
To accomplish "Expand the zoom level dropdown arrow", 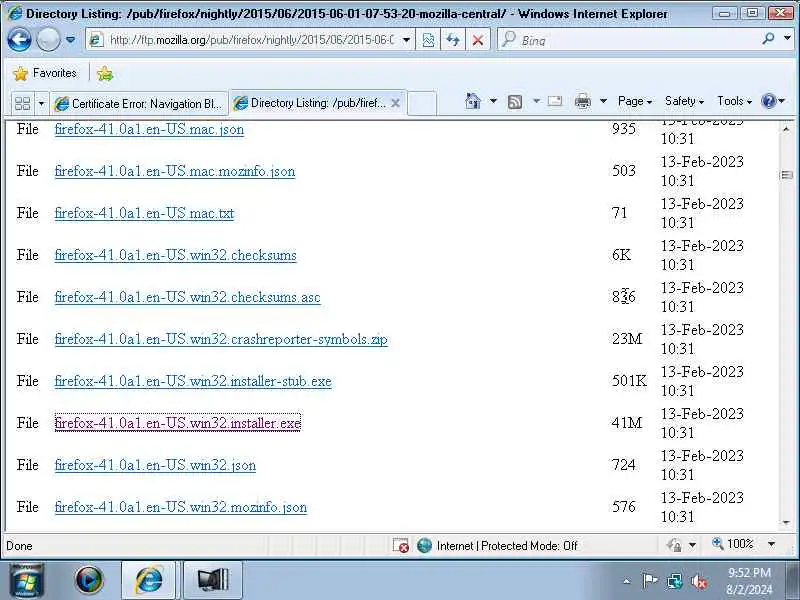I will pos(771,544).
